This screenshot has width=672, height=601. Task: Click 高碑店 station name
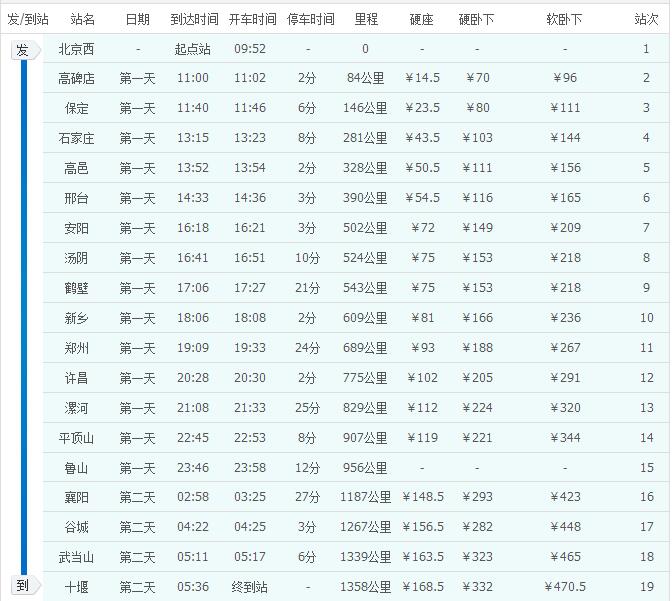(77, 78)
